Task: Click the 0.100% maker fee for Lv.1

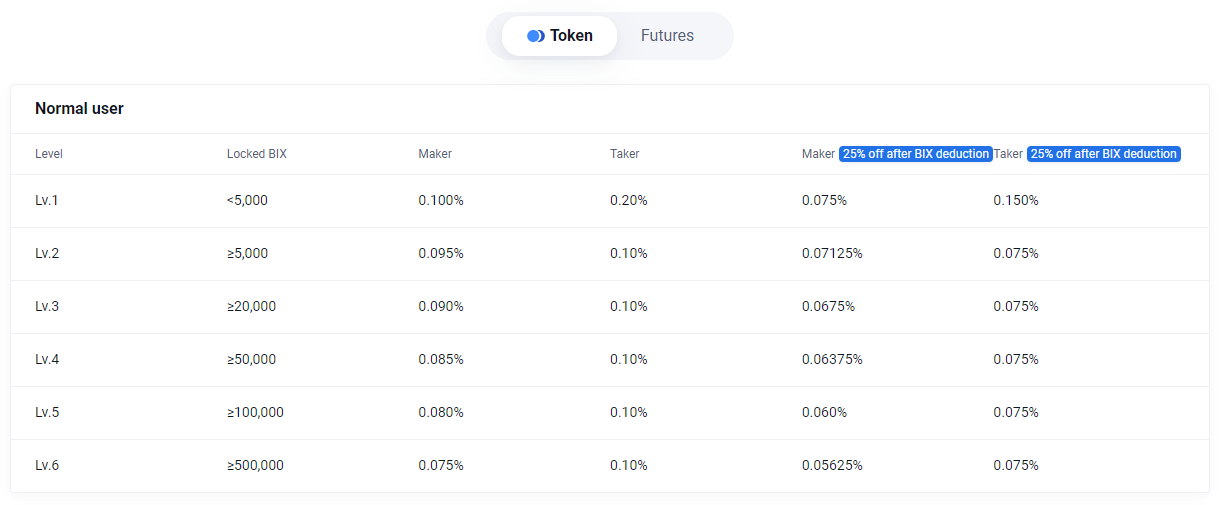Action: 441,200
